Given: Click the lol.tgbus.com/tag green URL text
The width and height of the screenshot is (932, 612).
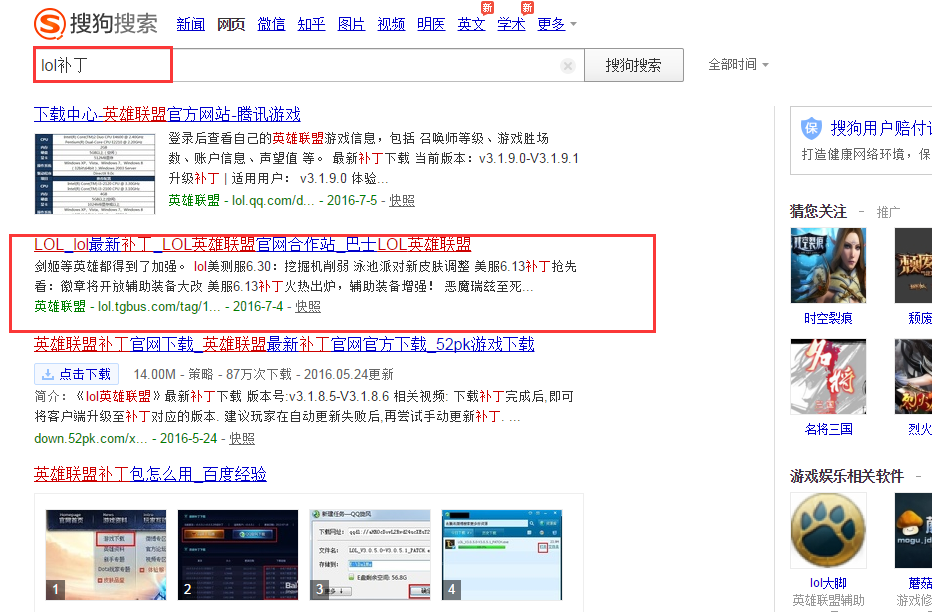Looking at the screenshot, I should click(x=159, y=307).
